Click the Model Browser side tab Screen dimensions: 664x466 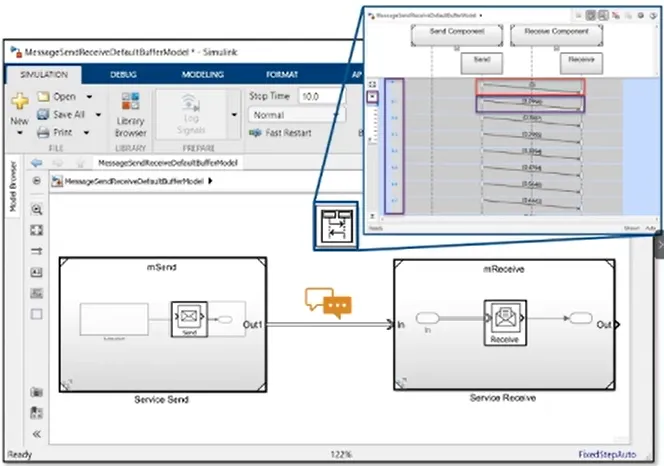coord(13,186)
